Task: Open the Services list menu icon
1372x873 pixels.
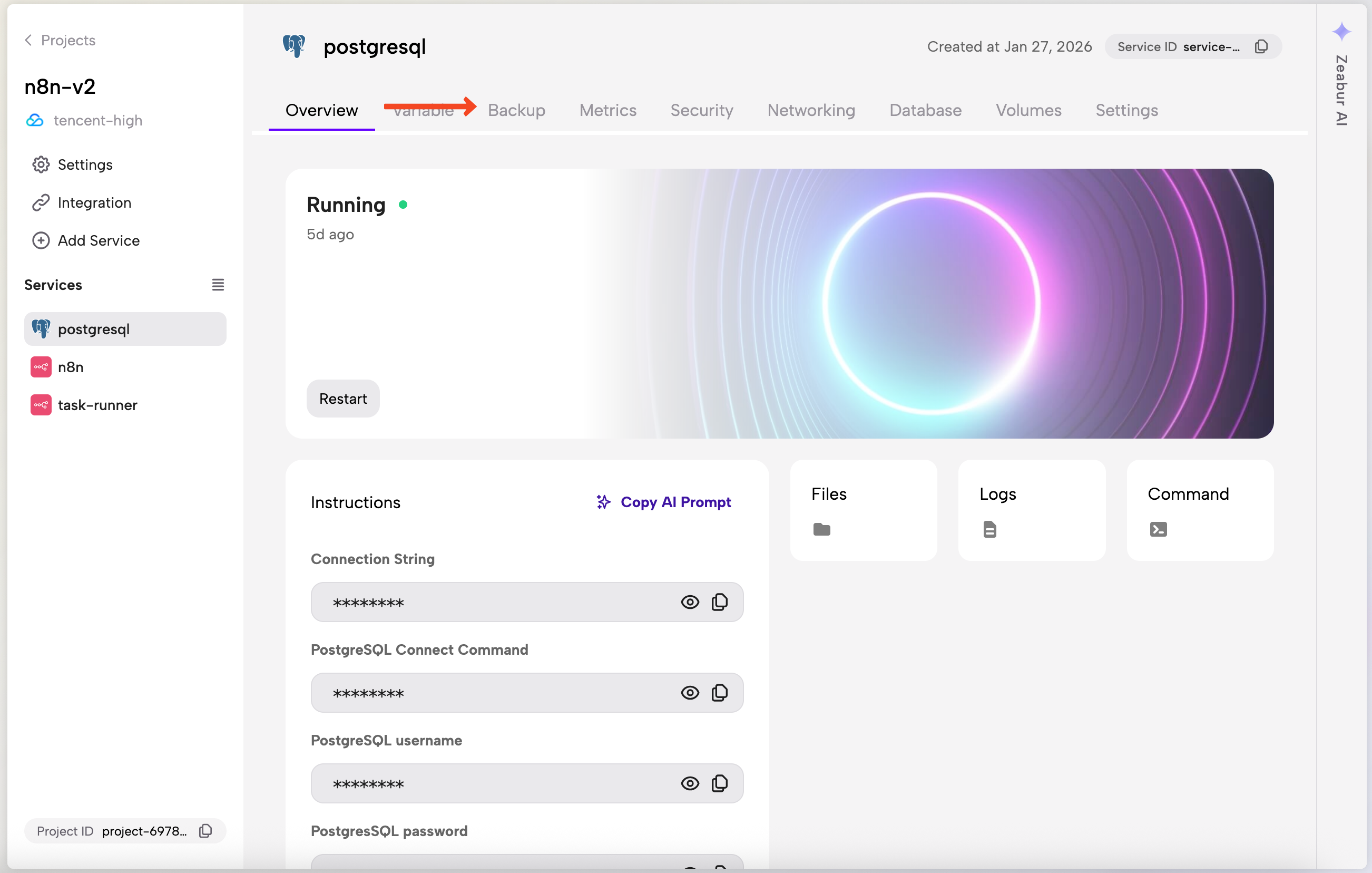Action: pos(218,285)
